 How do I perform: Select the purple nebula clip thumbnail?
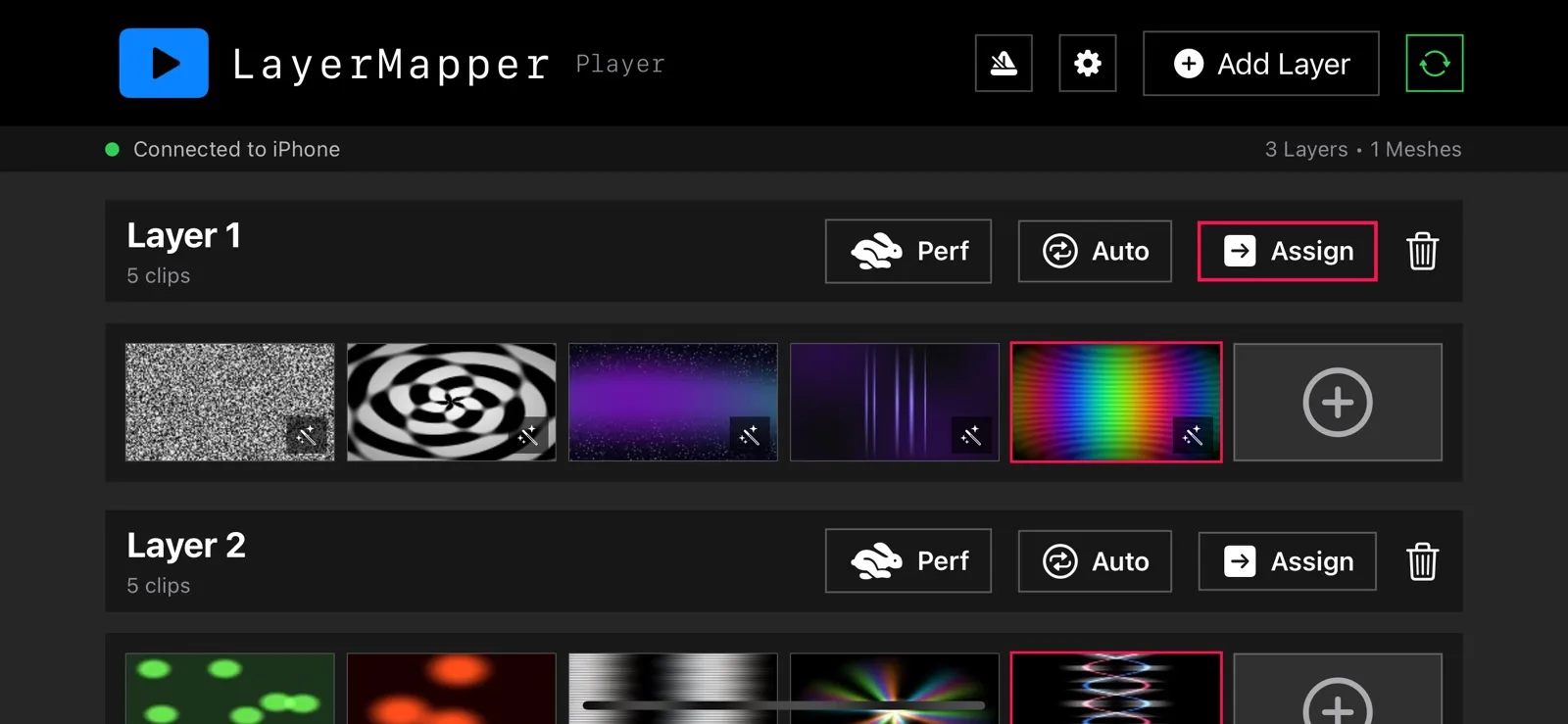coord(672,402)
